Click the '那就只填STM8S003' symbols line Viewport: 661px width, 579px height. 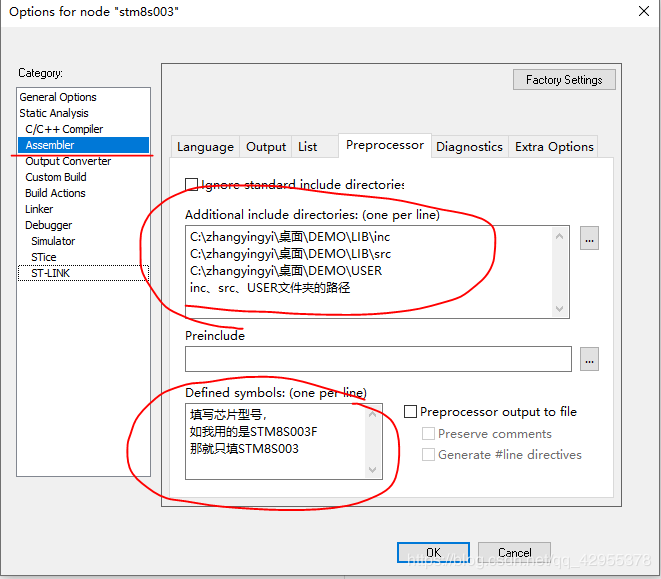tap(244, 448)
